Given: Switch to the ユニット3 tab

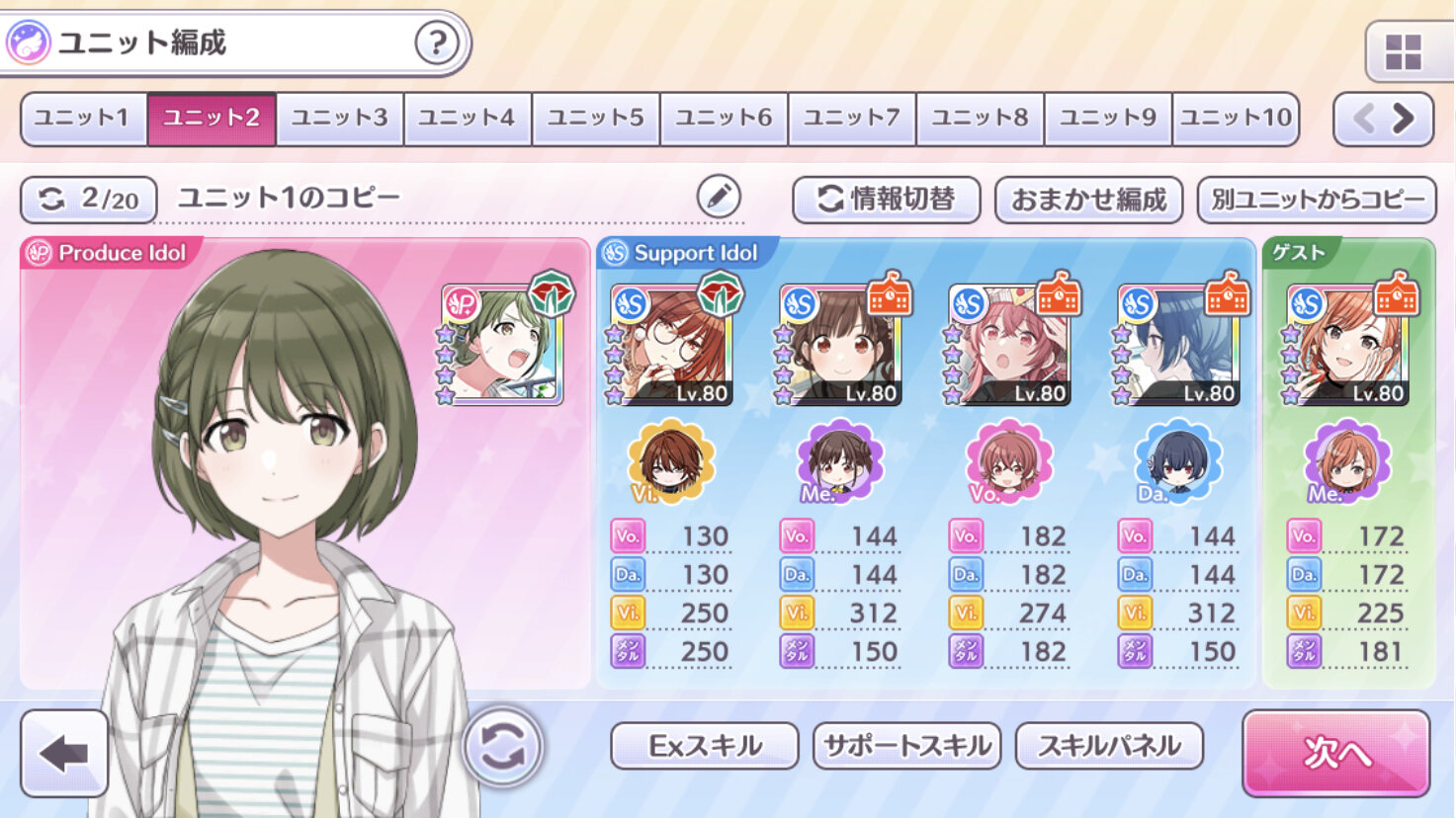Looking at the screenshot, I should point(339,119).
